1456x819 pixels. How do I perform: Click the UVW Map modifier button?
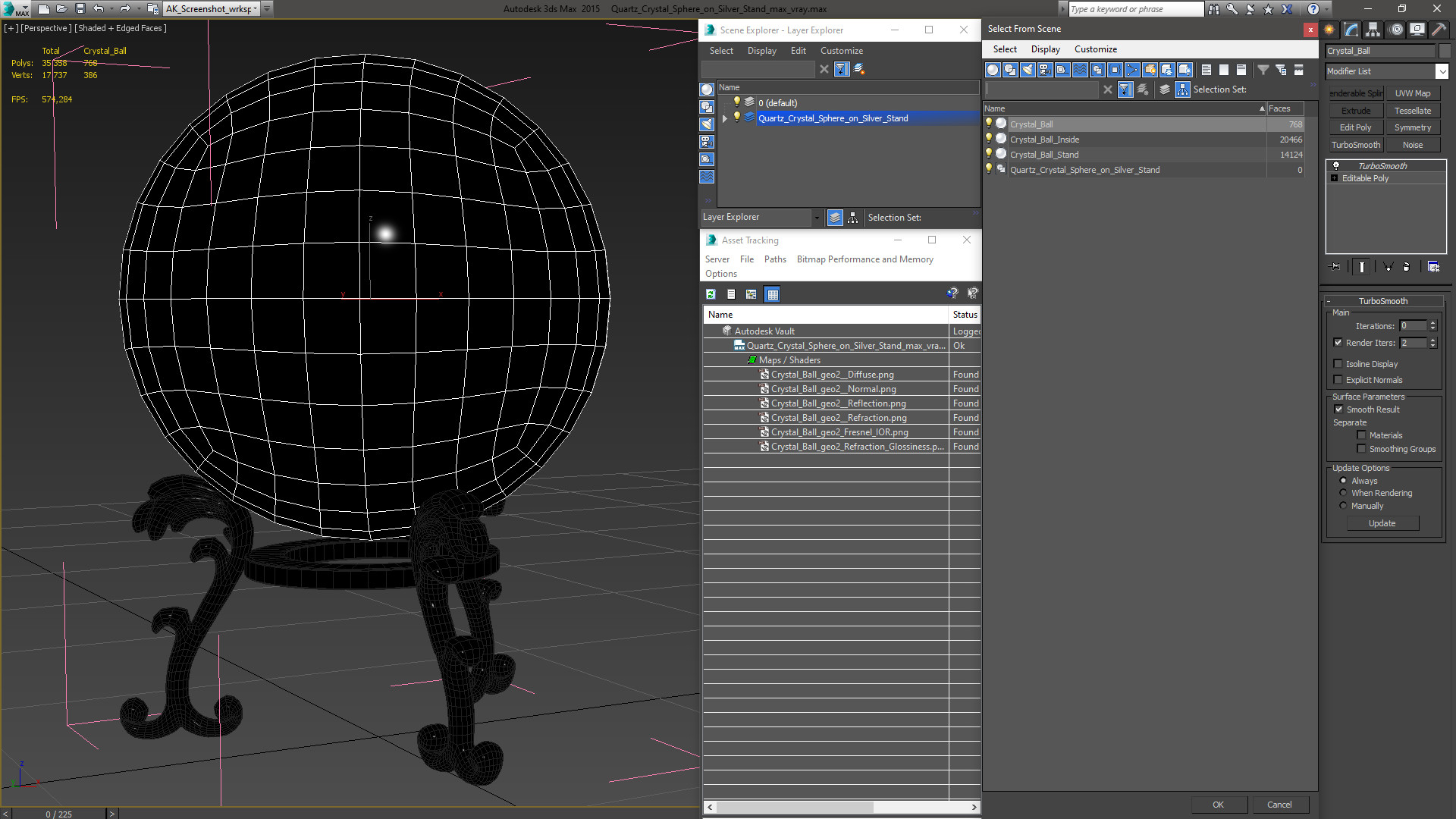click(x=1412, y=93)
